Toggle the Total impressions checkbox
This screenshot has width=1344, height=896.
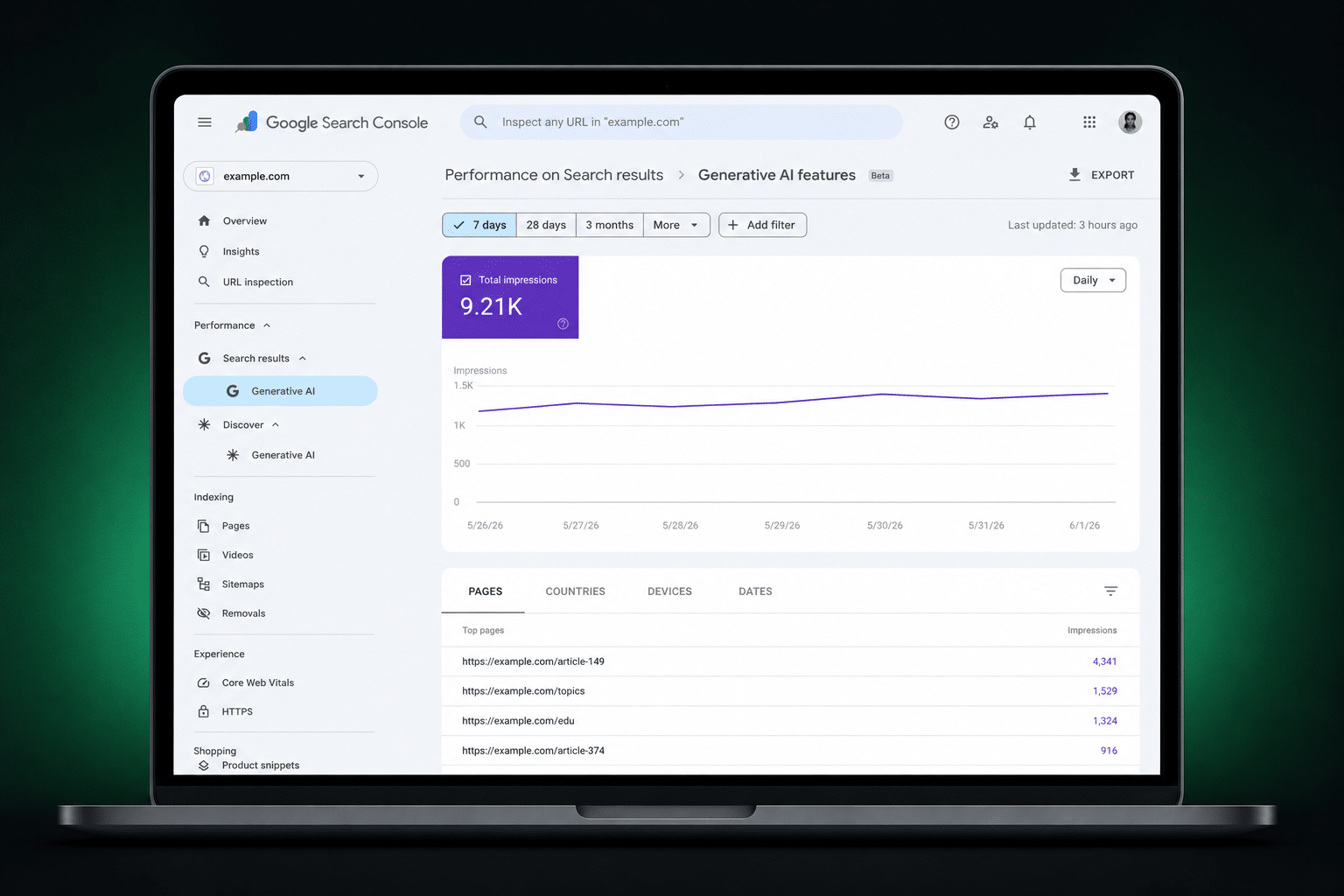(x=465, y=280)
